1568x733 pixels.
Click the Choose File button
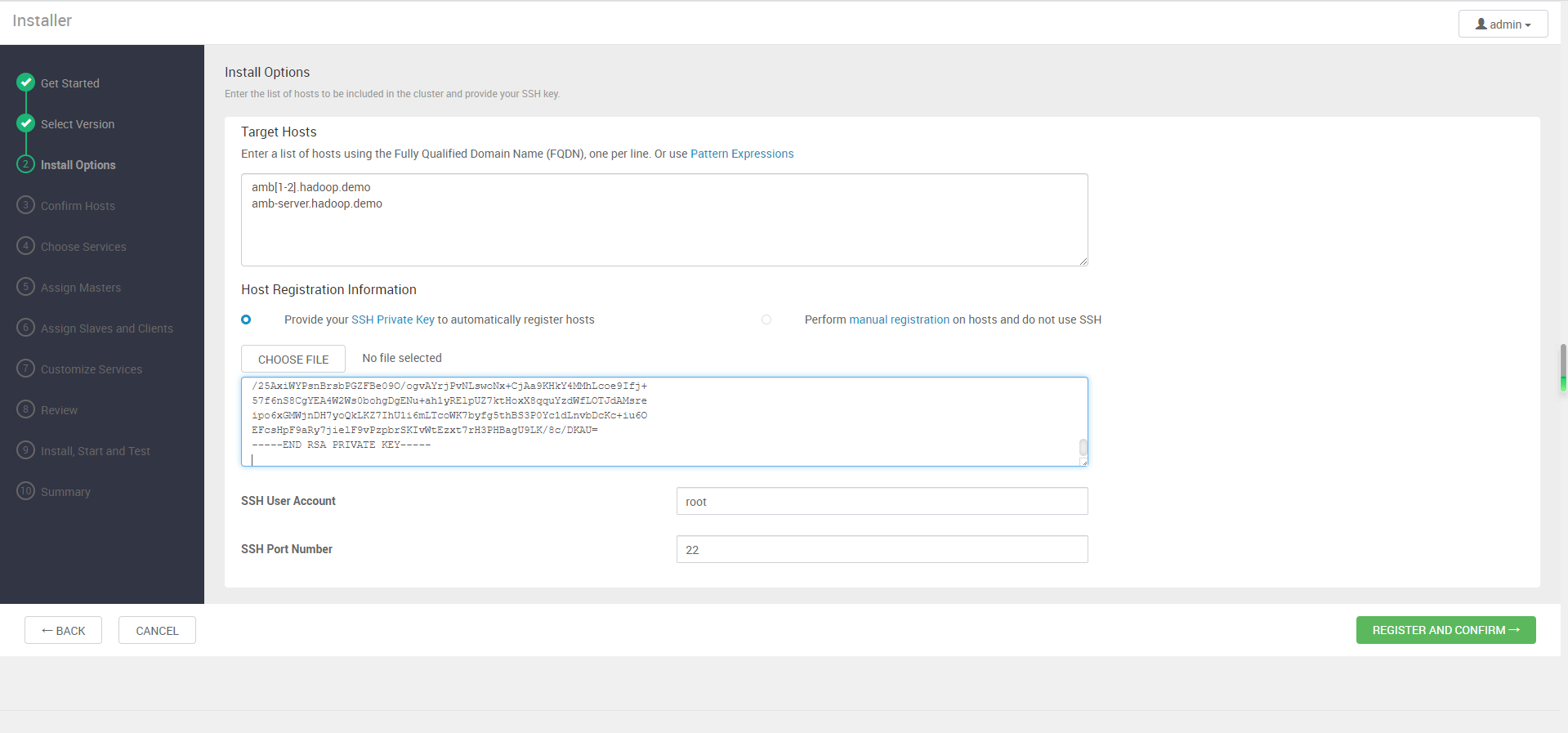click(x=293, y=360)
